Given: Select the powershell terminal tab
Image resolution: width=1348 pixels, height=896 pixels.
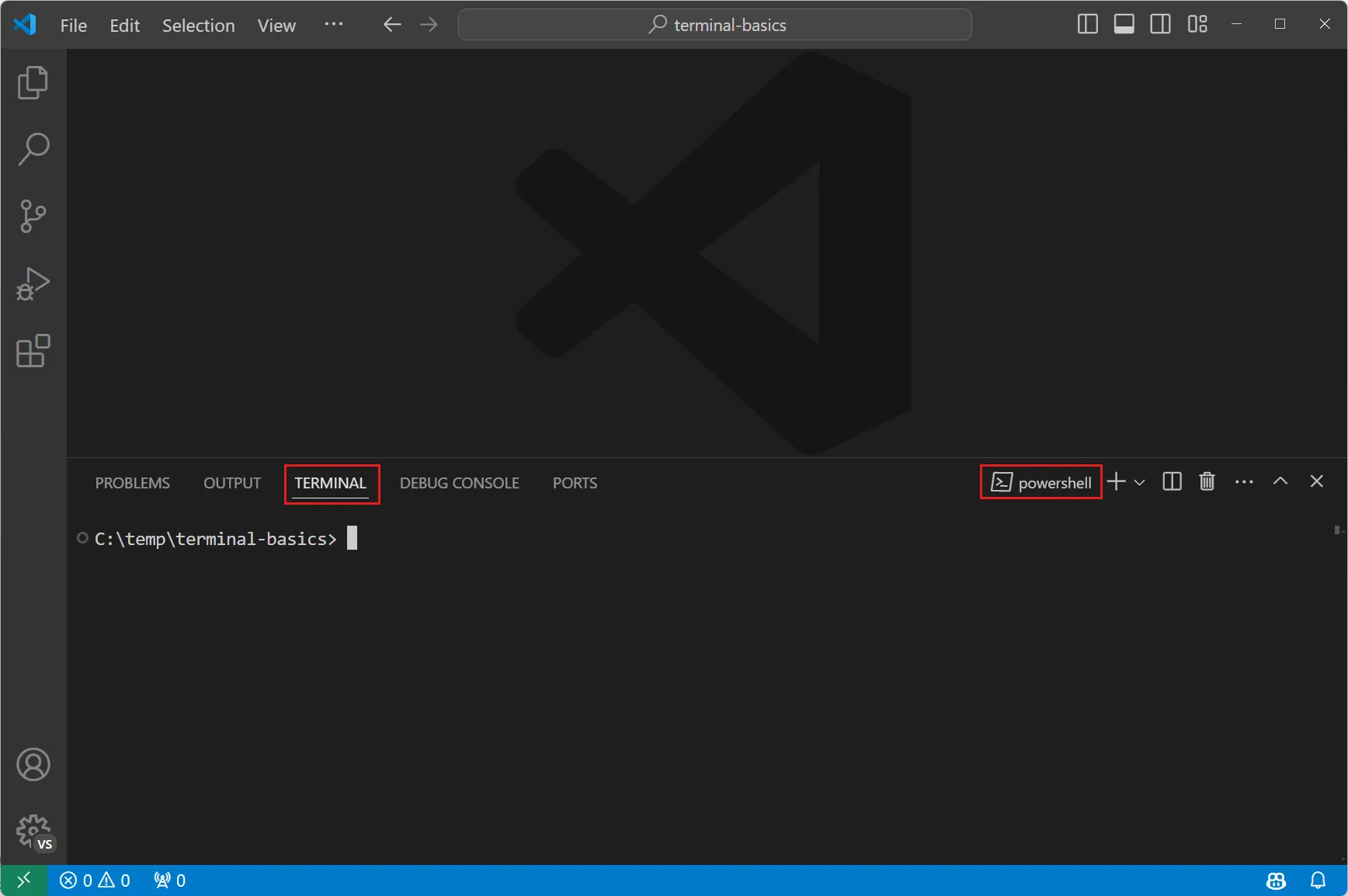Looking at the screenshot, I should pos(1041,481).
